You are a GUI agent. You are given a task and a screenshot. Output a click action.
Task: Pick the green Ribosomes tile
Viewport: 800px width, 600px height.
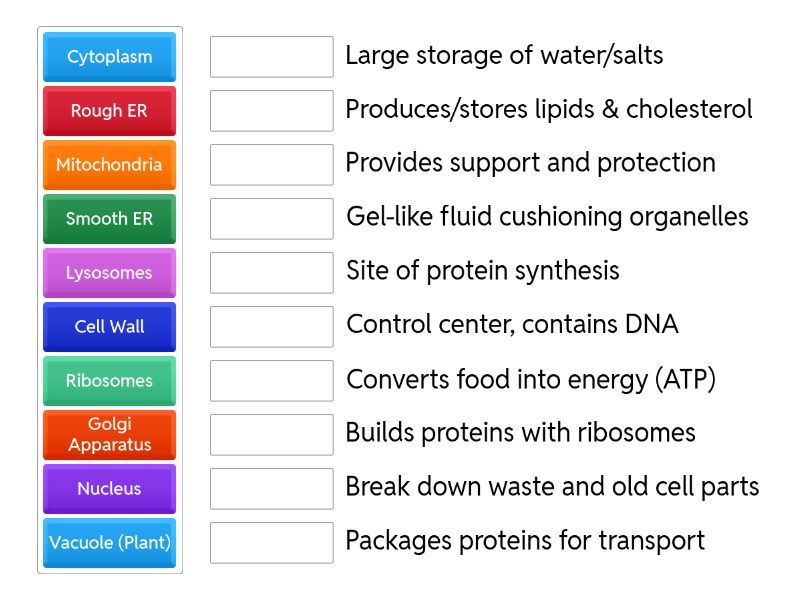[109, 381]
